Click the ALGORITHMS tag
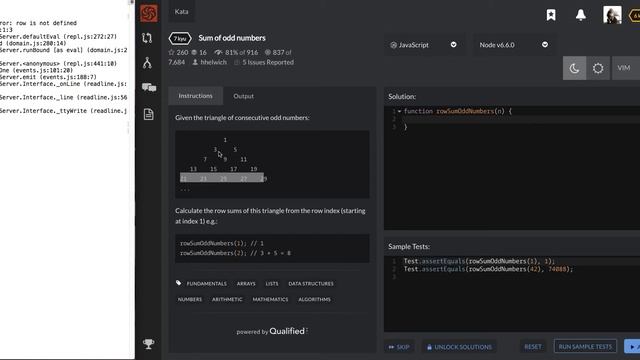This screenshot has height=360, width=640. [x=314, y=300]
